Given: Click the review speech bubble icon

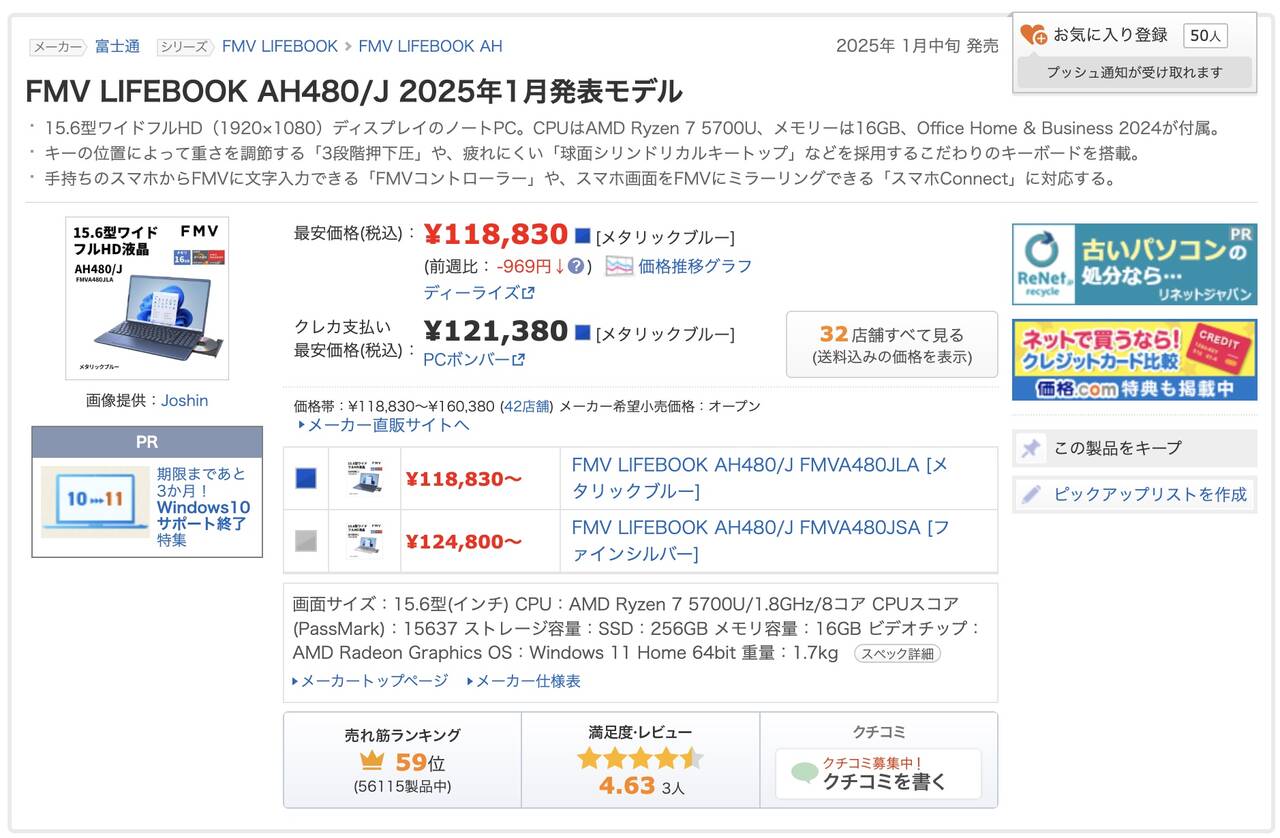Looking at the screenshot, I should 804,773.
